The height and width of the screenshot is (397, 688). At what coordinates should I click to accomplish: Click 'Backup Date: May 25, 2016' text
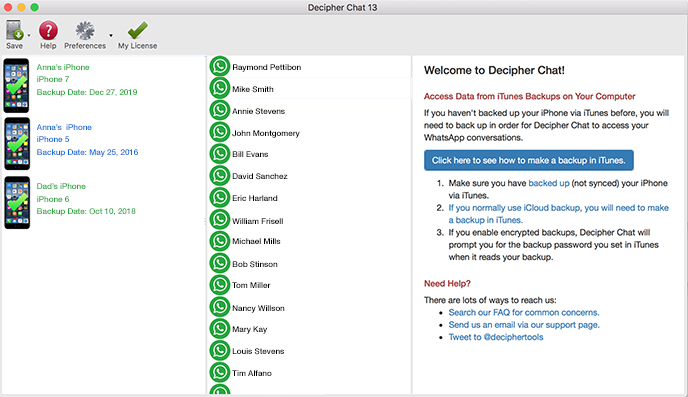pyautogui.click(x=87, y=152)
